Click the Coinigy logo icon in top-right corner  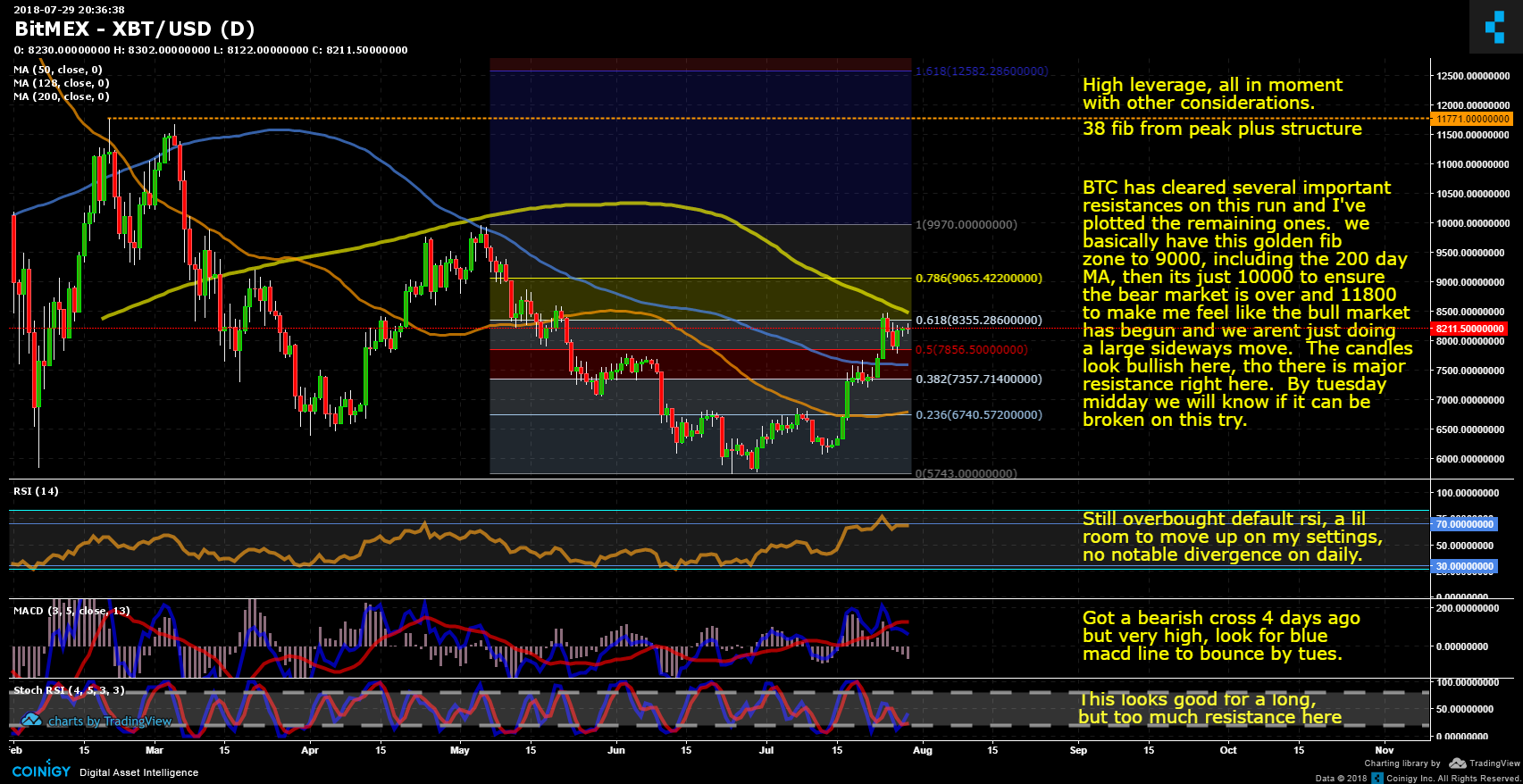[1495, 27]
